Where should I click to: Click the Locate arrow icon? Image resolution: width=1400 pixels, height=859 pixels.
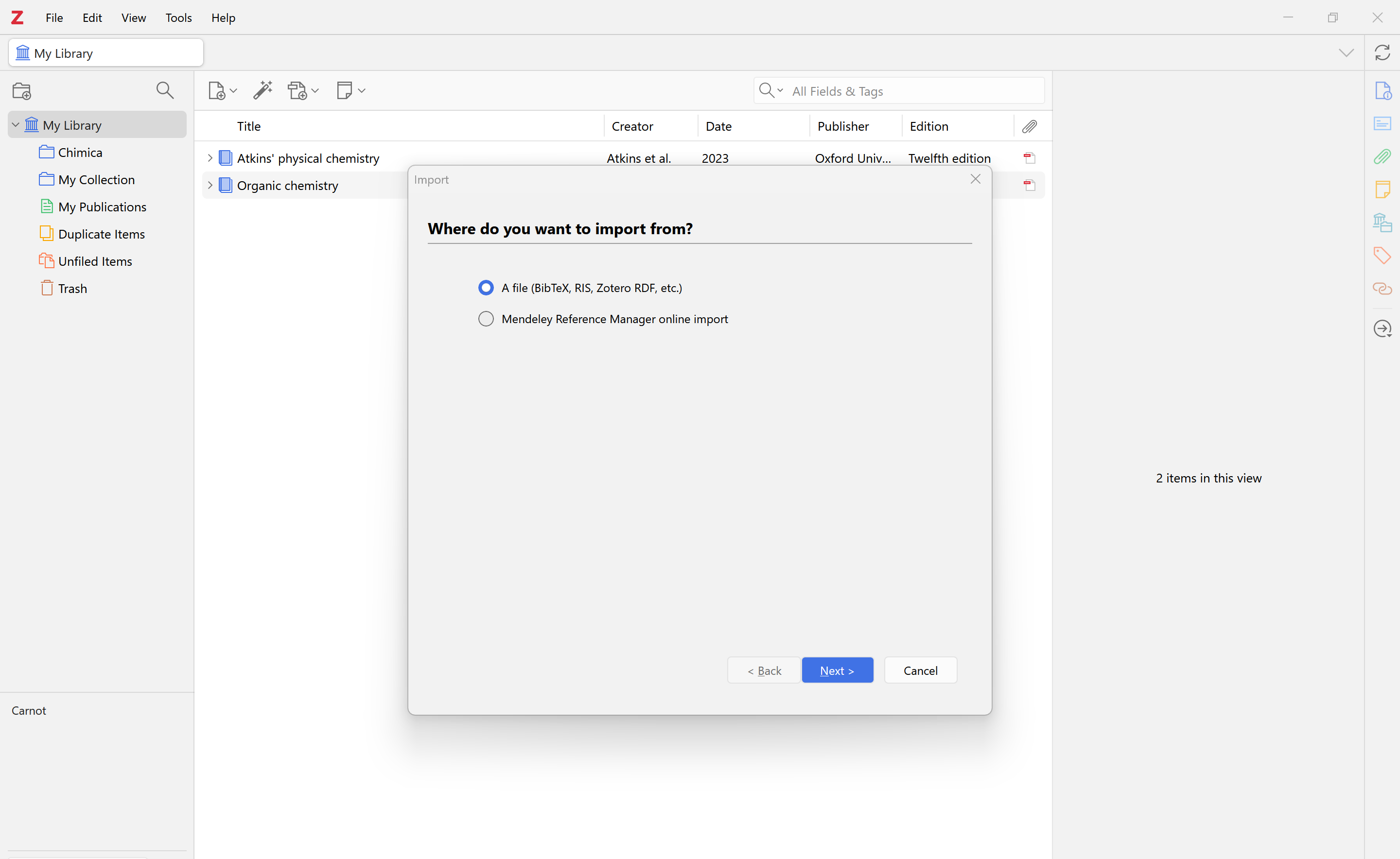pyautogui.click(x=1382, y=329)
